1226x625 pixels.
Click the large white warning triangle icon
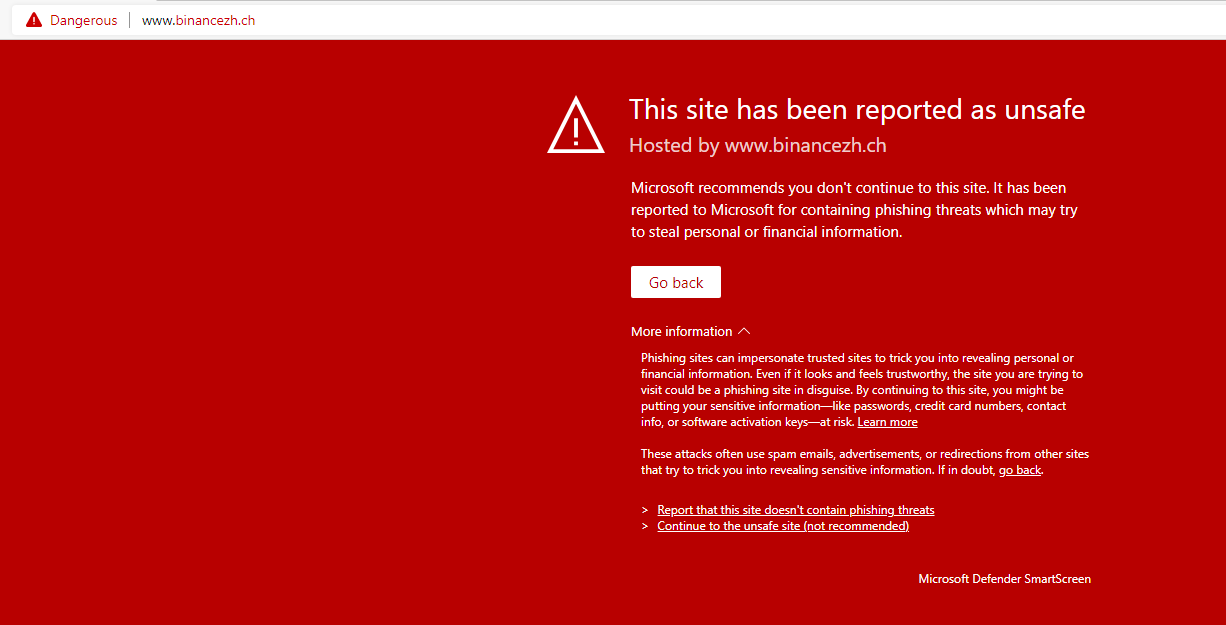tap(576, 125)
